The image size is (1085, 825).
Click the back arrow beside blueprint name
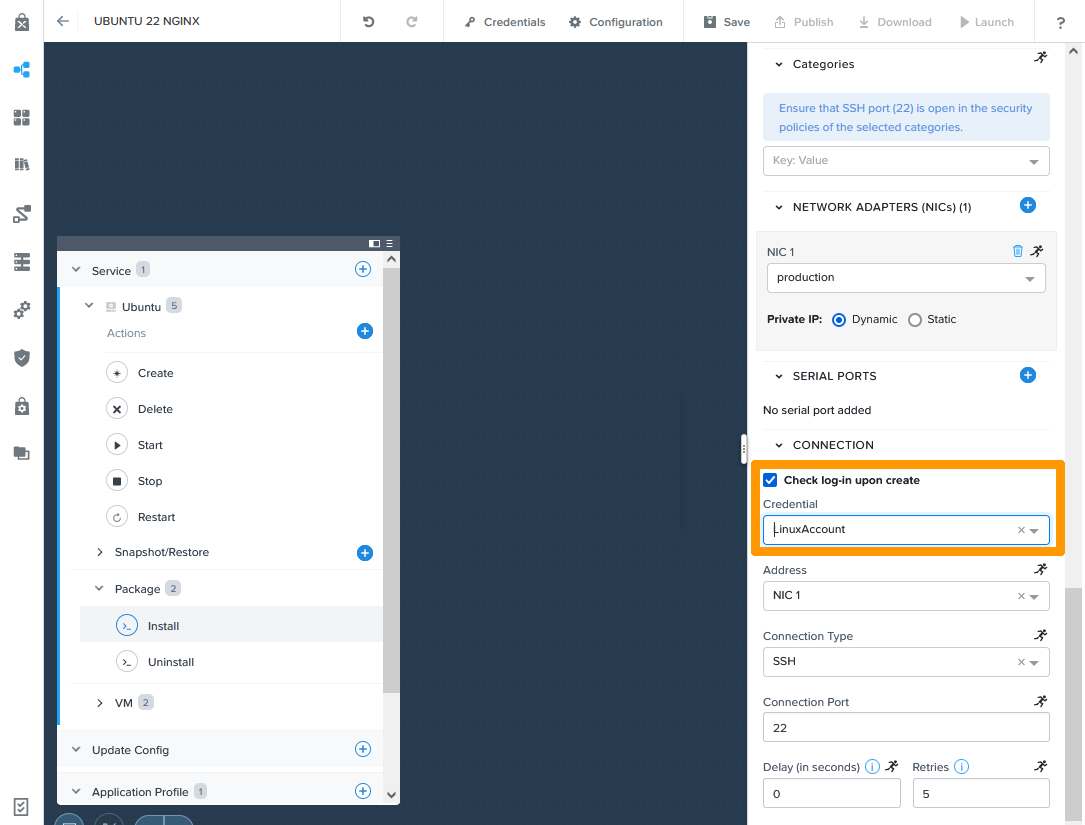pos(63,21)
